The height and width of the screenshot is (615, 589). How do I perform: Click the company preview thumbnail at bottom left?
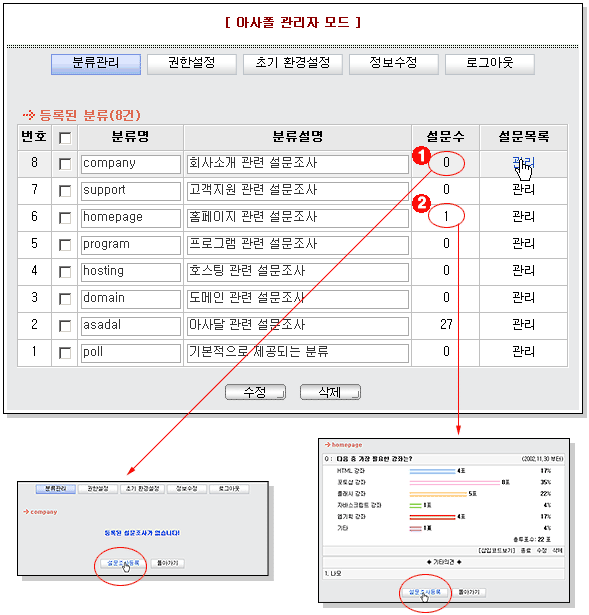143,528
